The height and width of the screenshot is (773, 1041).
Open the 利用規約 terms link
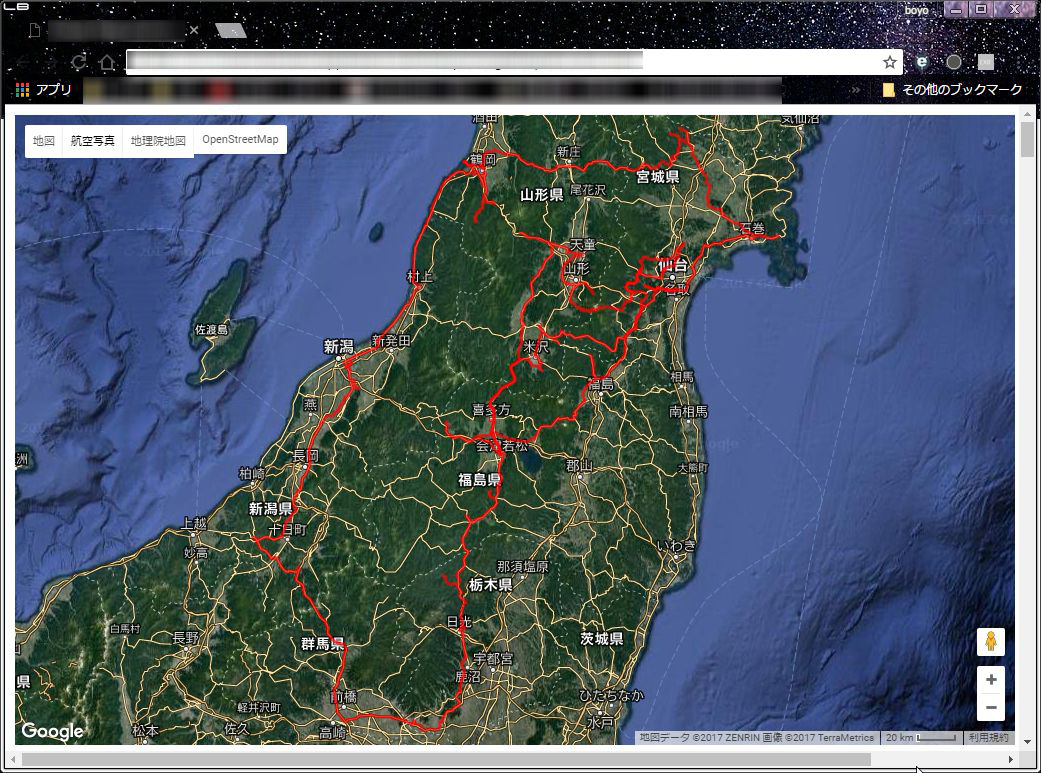[x=988, y=737]
